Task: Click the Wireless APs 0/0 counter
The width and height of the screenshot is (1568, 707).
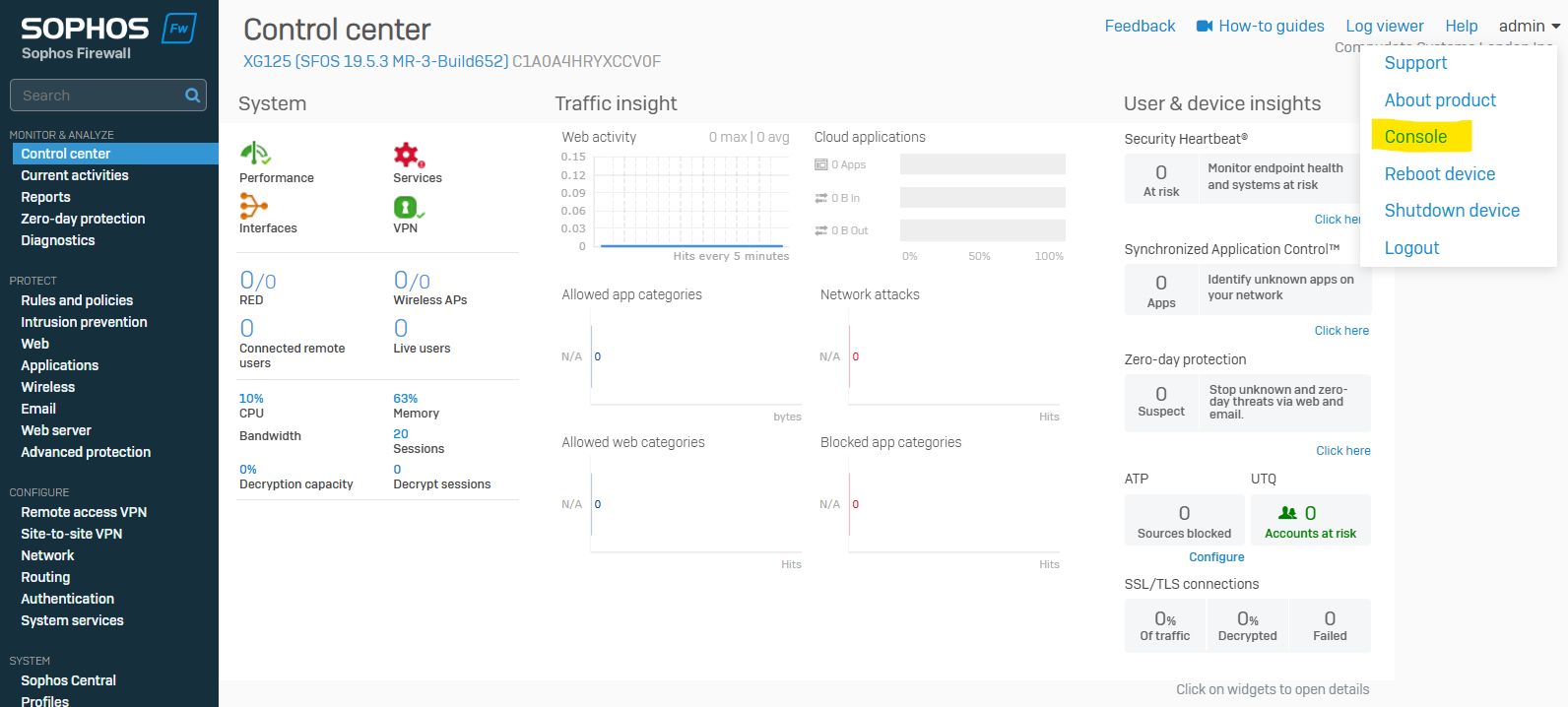Action: [412, 281]
